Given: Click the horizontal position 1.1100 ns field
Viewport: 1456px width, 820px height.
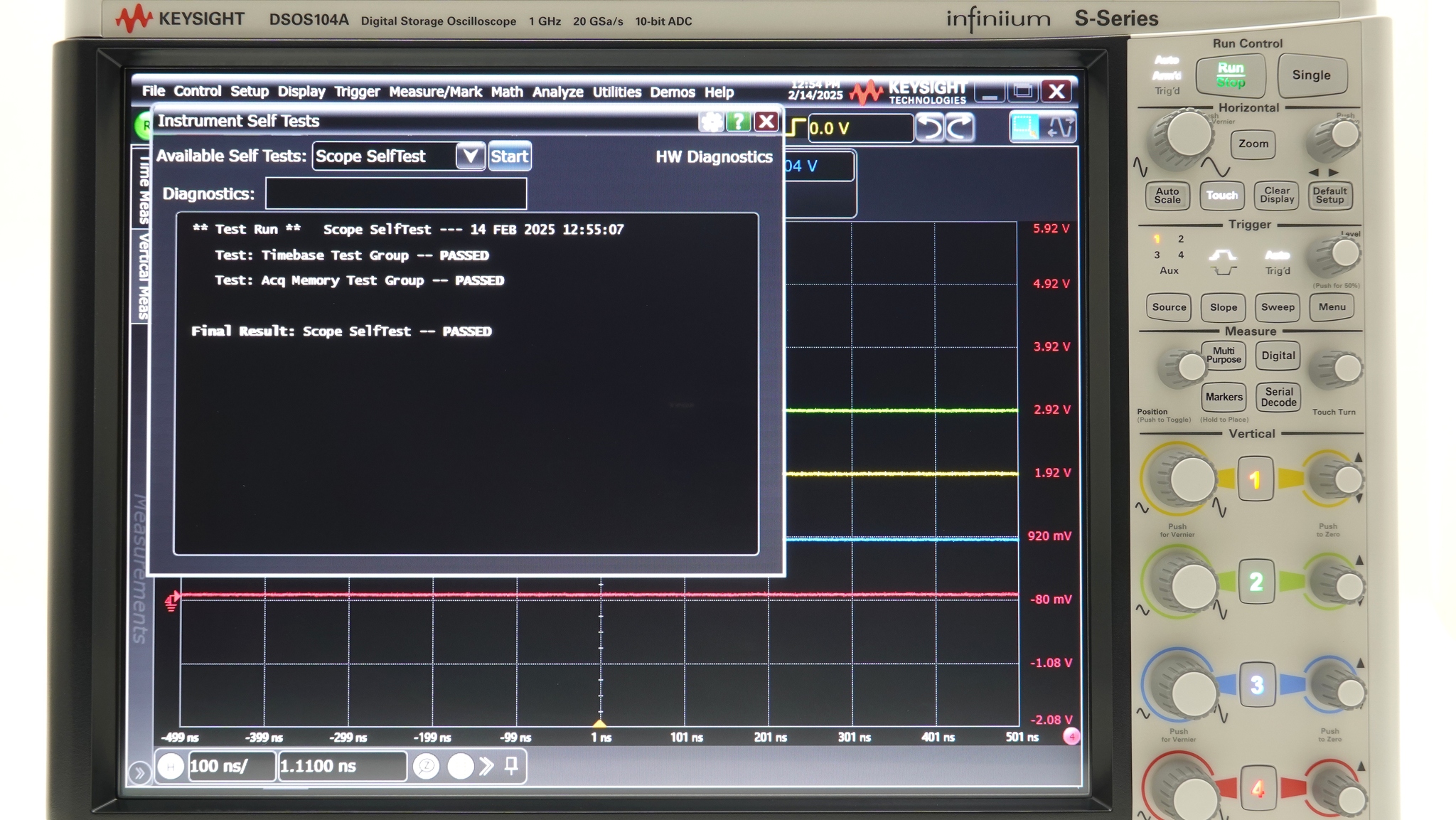Looking at the screenshot, I should pos(342,766).
